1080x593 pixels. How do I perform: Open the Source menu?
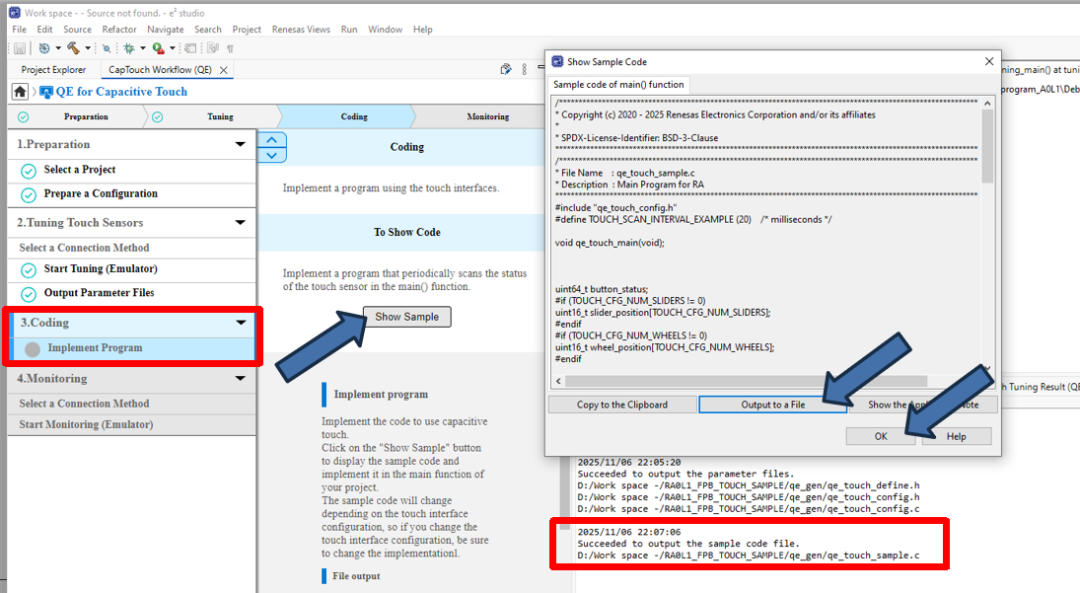point(77,29)
